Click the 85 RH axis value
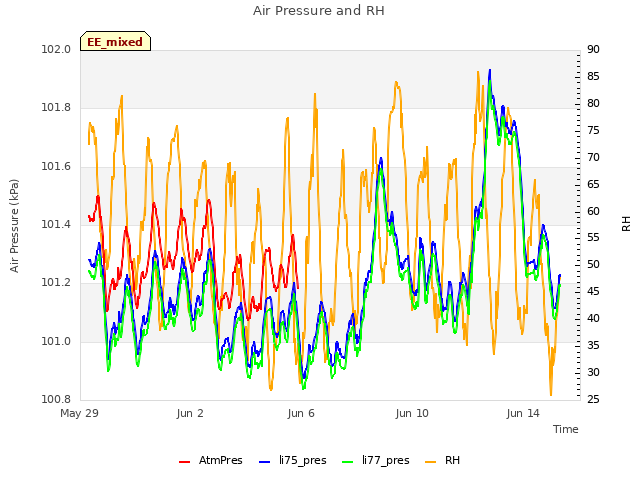 [x=593, y=77]
